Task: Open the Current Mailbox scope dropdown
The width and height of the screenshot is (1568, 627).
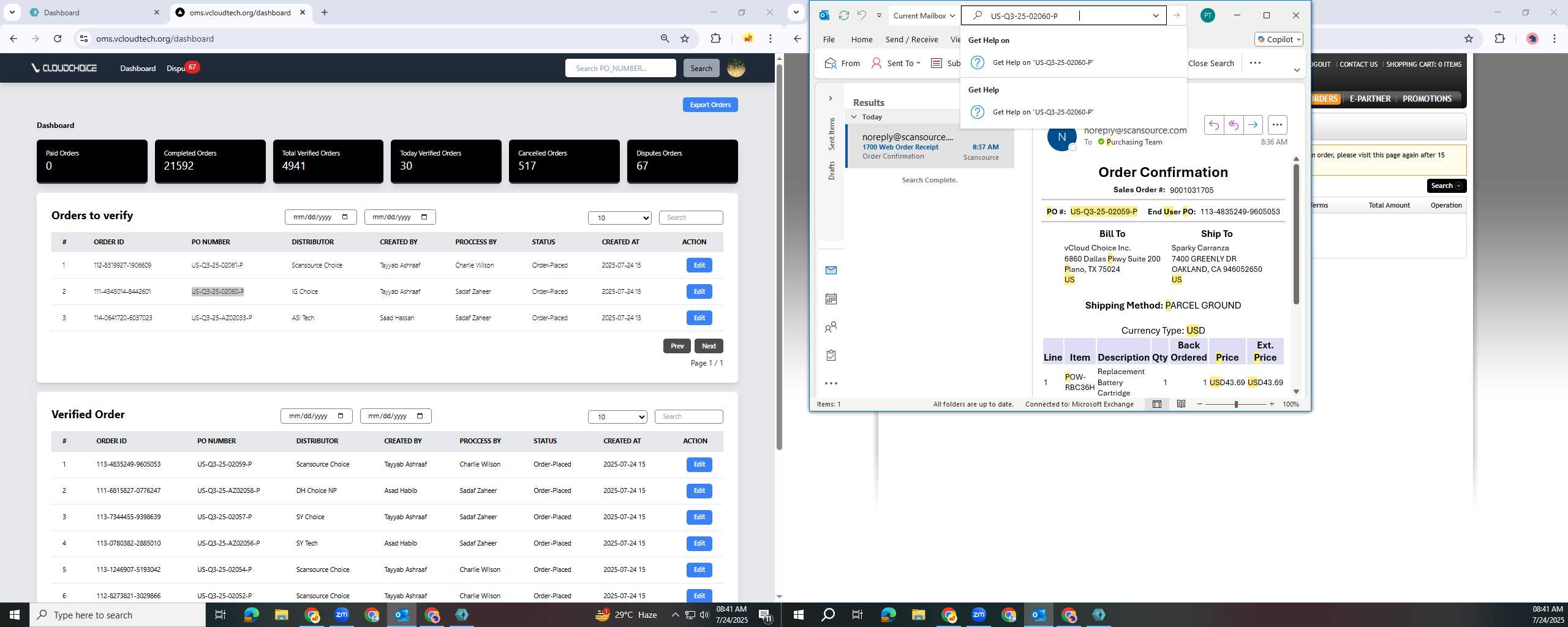Action: [924, 15]
